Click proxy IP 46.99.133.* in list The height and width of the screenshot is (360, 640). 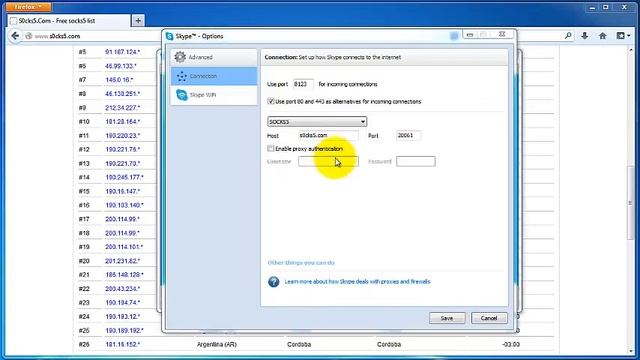[x=121, y=66]
